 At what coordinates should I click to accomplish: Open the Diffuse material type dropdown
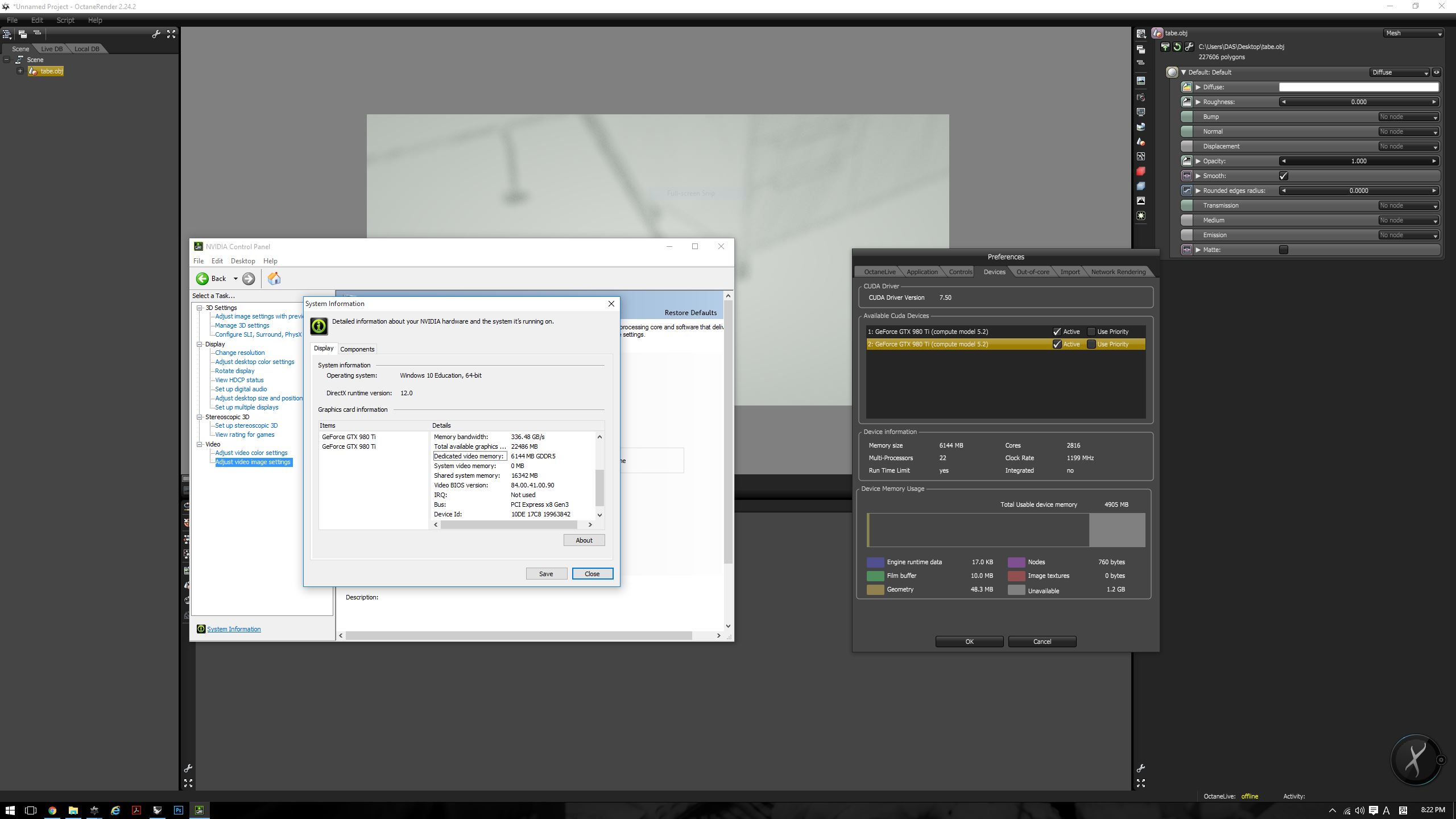point(1400,72)
